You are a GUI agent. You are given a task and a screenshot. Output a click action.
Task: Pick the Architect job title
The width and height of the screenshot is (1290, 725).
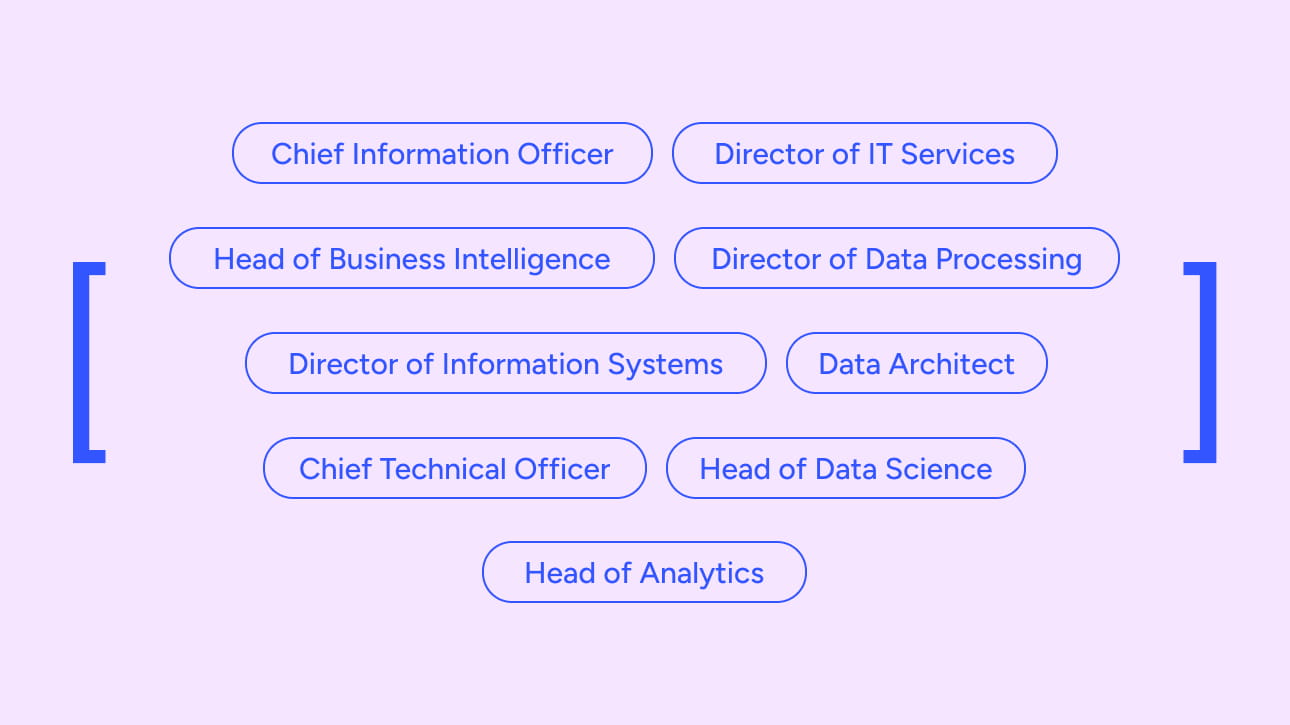click(916, 364)
